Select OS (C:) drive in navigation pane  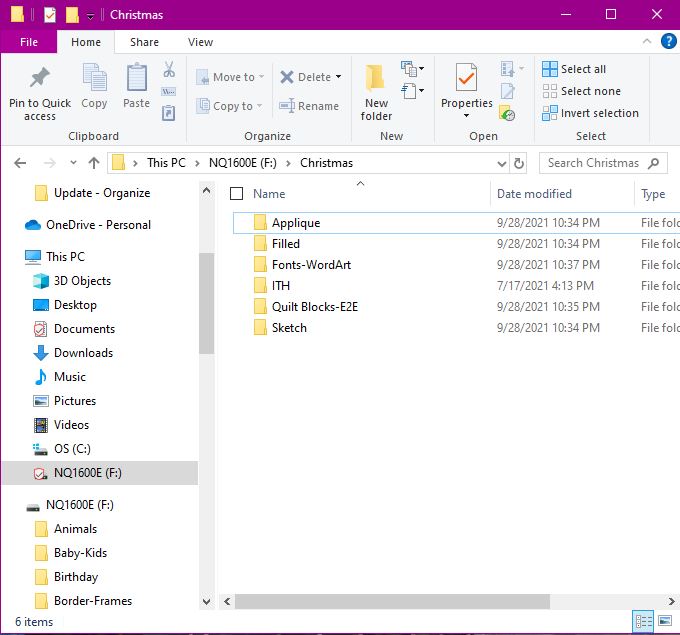[x=62, y=448]
